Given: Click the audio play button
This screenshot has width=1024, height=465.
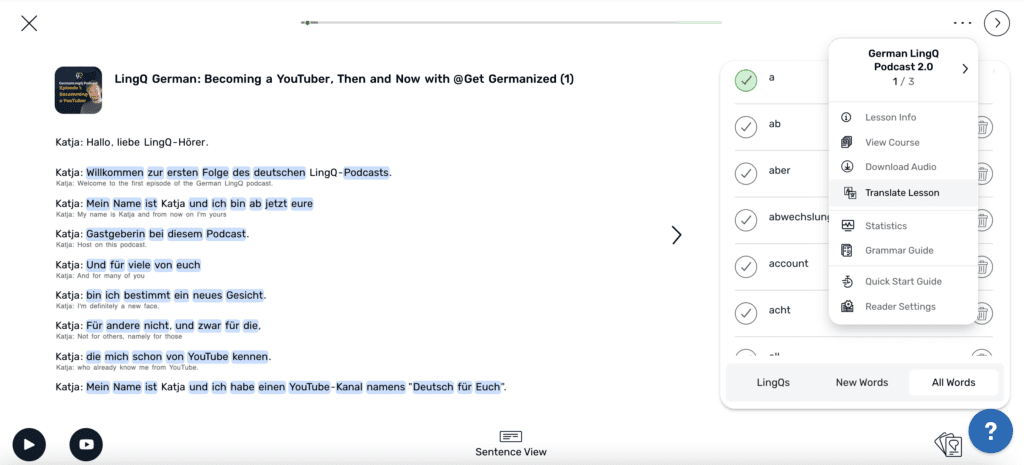Looking at the screenshot, I should [29, 444].
